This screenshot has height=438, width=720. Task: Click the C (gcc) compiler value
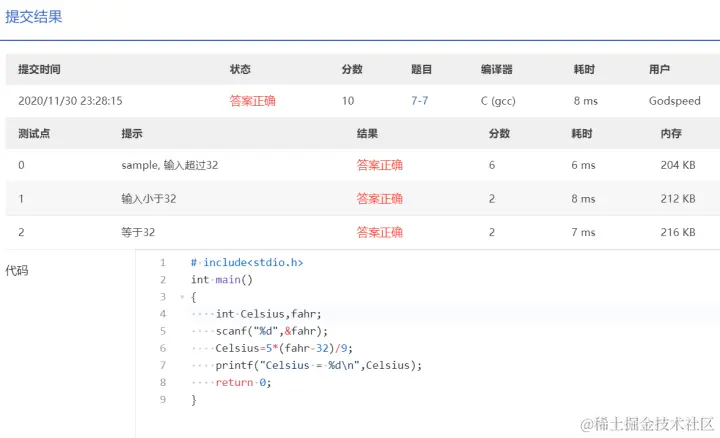tap(498, 101)
